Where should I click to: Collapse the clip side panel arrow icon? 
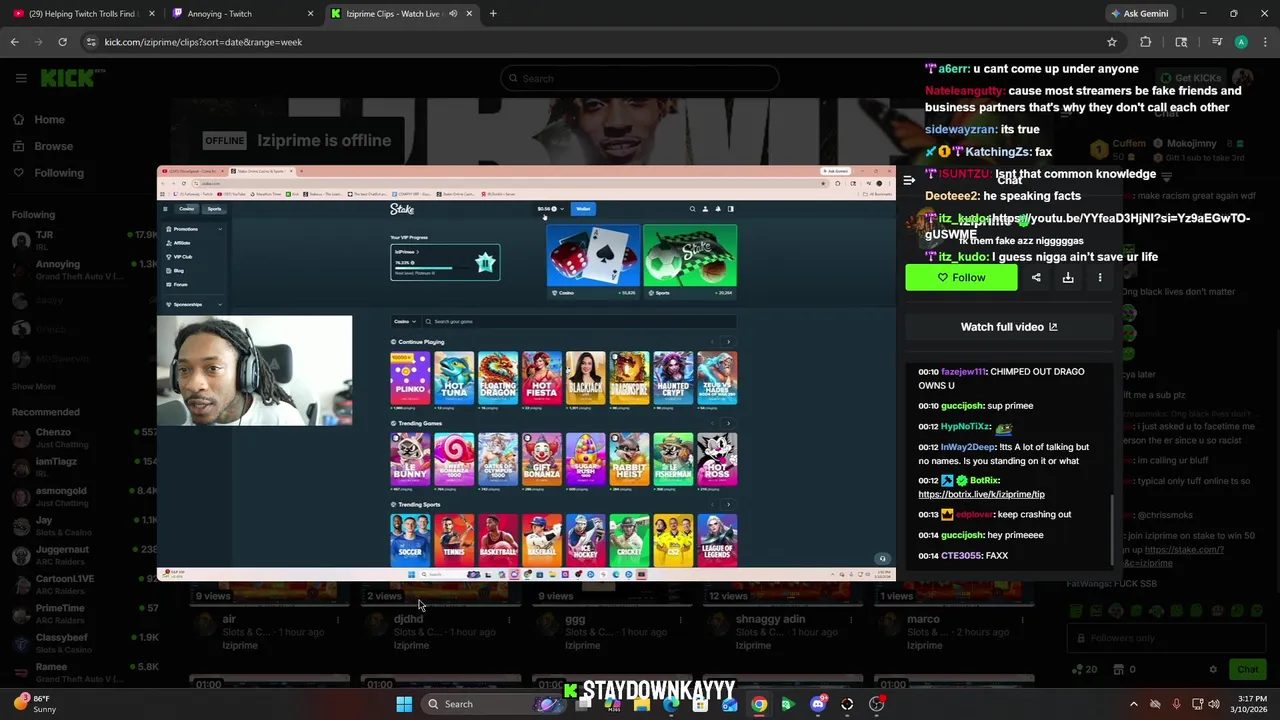tap(909, 180)
